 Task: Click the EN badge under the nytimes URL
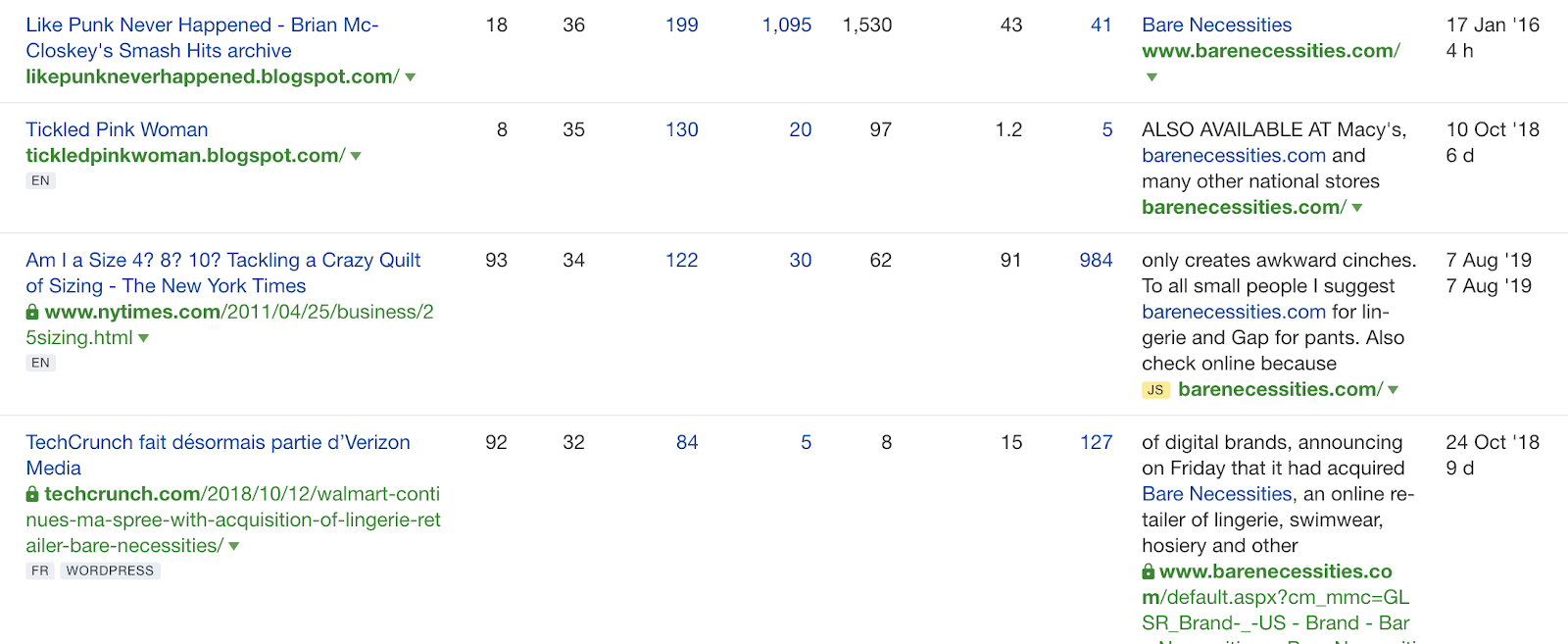40,363
